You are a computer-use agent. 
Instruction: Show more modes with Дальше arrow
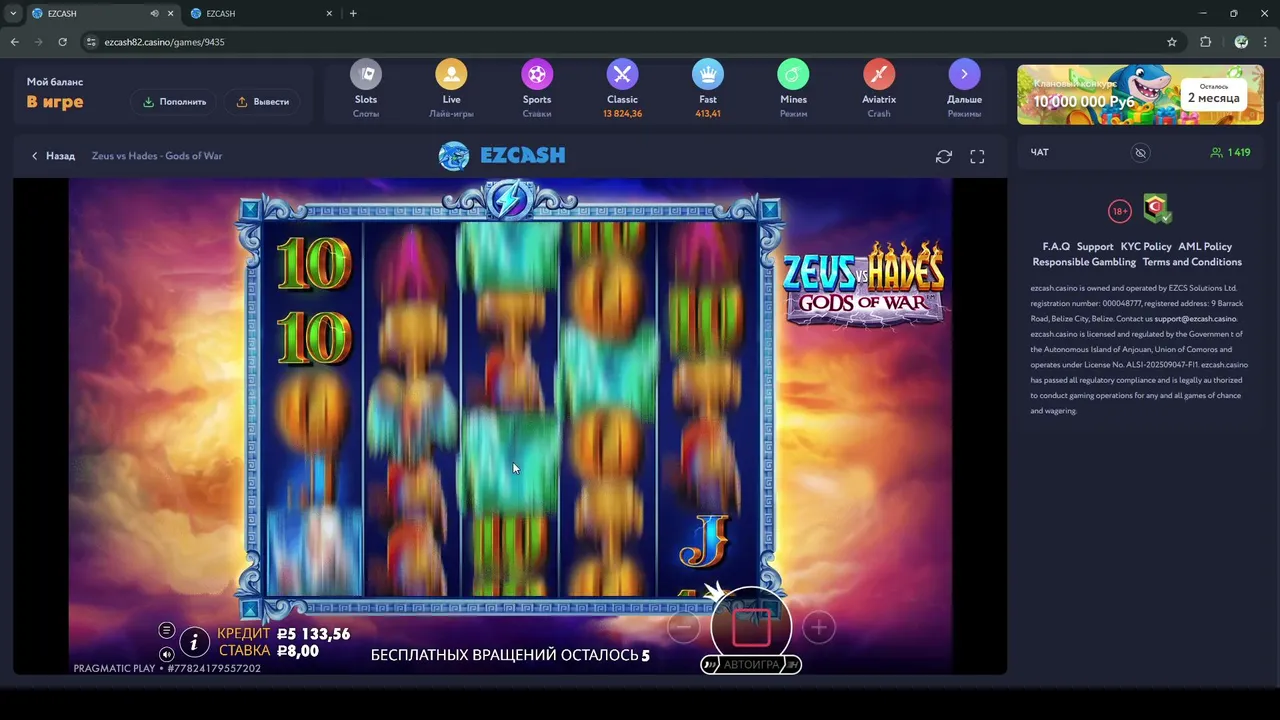point(964,75)
